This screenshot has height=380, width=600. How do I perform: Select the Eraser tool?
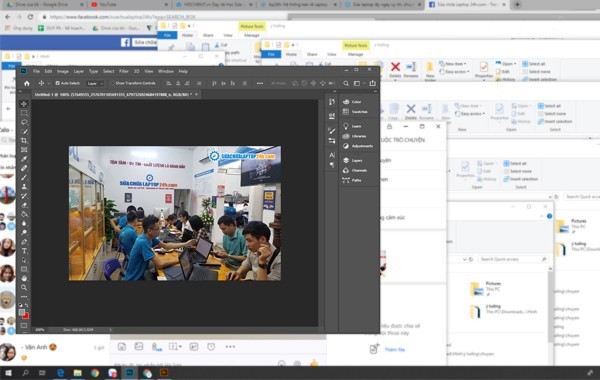click(24, 205)
